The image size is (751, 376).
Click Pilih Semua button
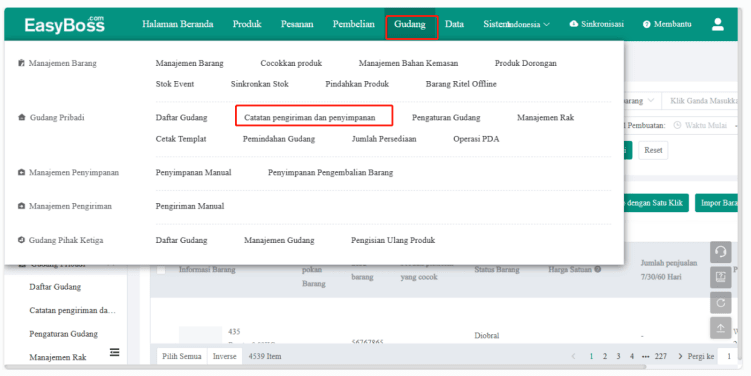point(182,356)
